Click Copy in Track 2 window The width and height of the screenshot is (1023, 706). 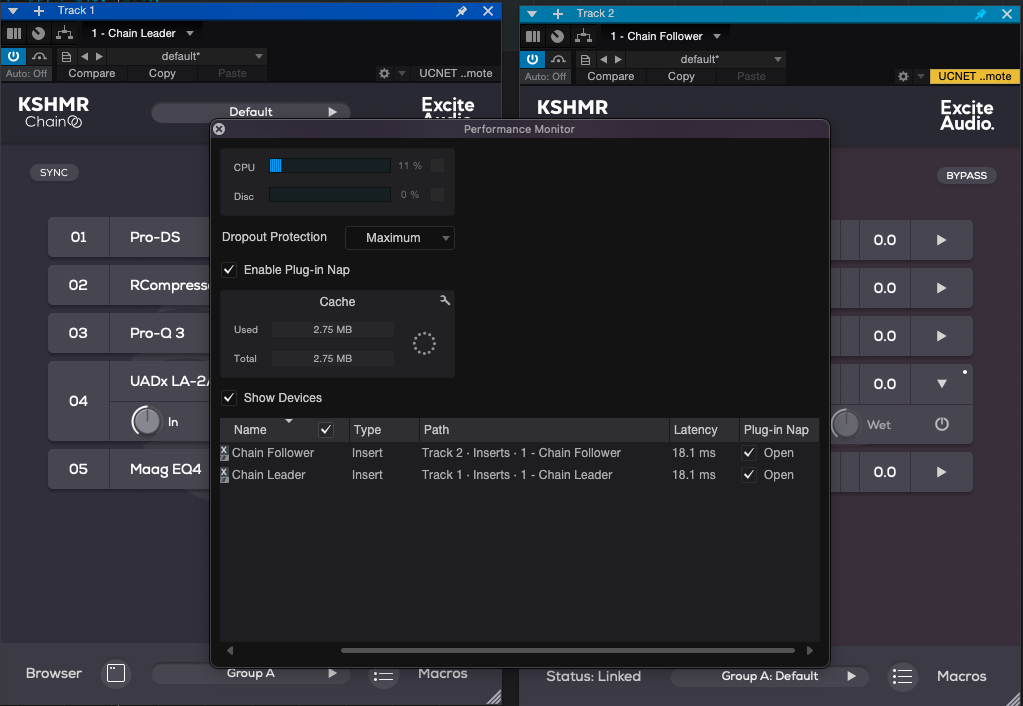(681, 76)
